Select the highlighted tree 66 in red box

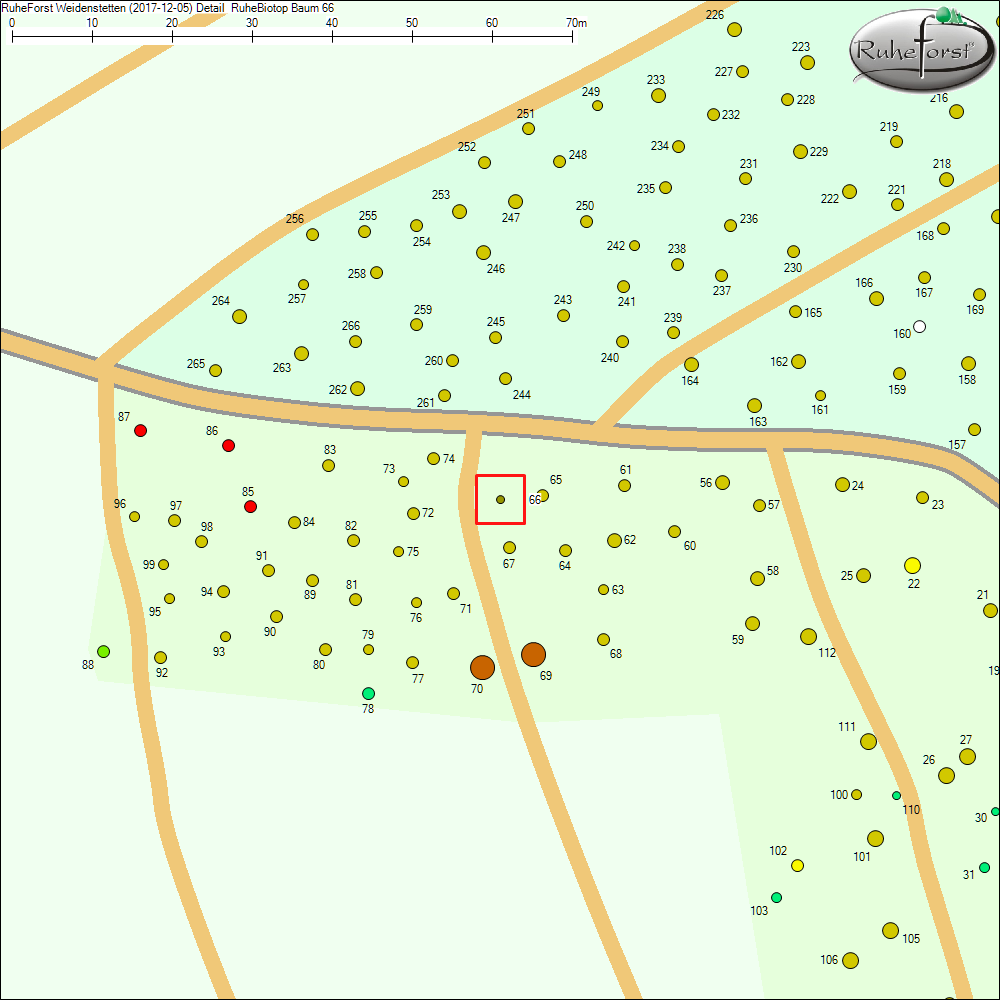point(501,499)
